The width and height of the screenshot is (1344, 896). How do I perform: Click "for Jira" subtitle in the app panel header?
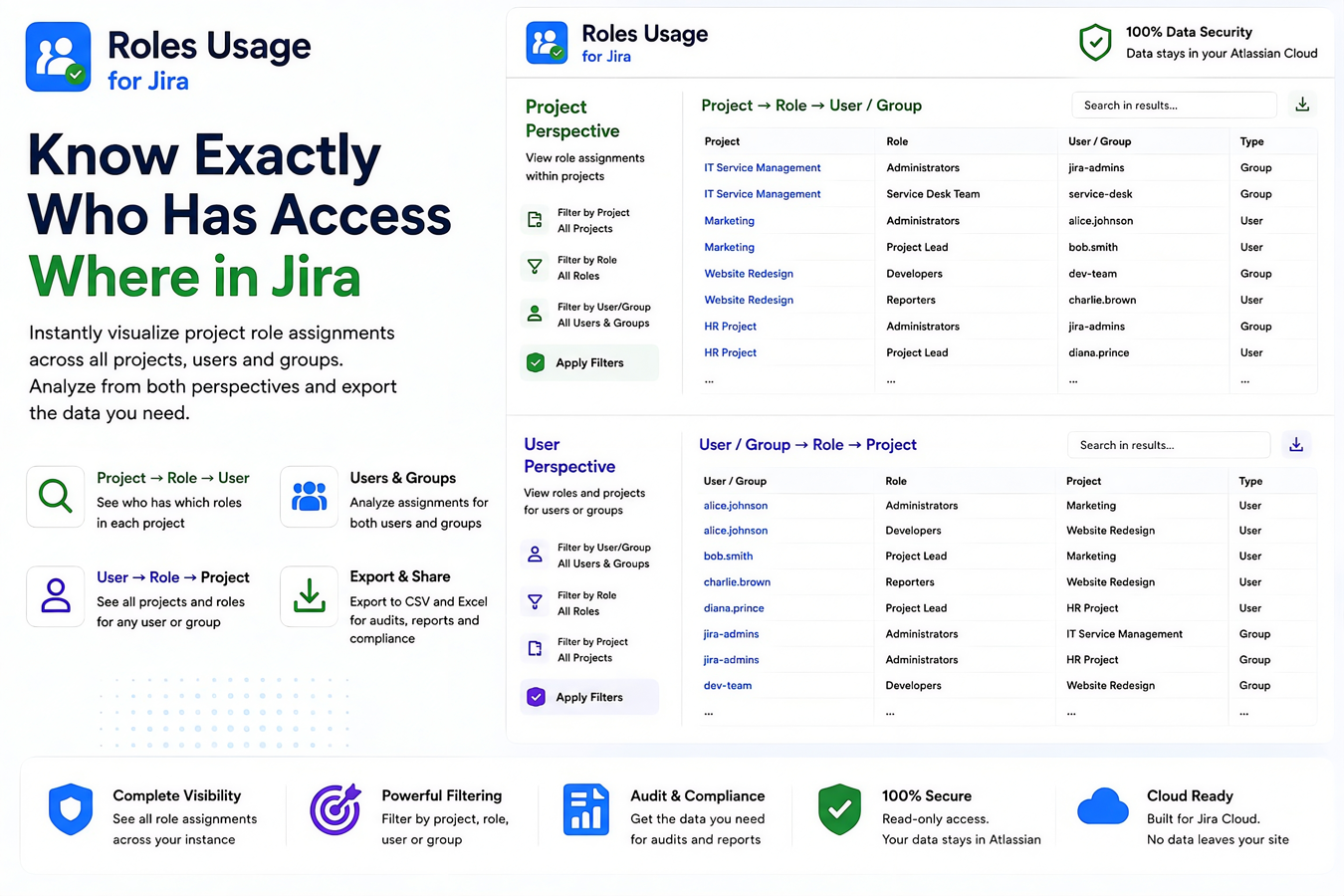pyautogui.click(x=606, y=57)
